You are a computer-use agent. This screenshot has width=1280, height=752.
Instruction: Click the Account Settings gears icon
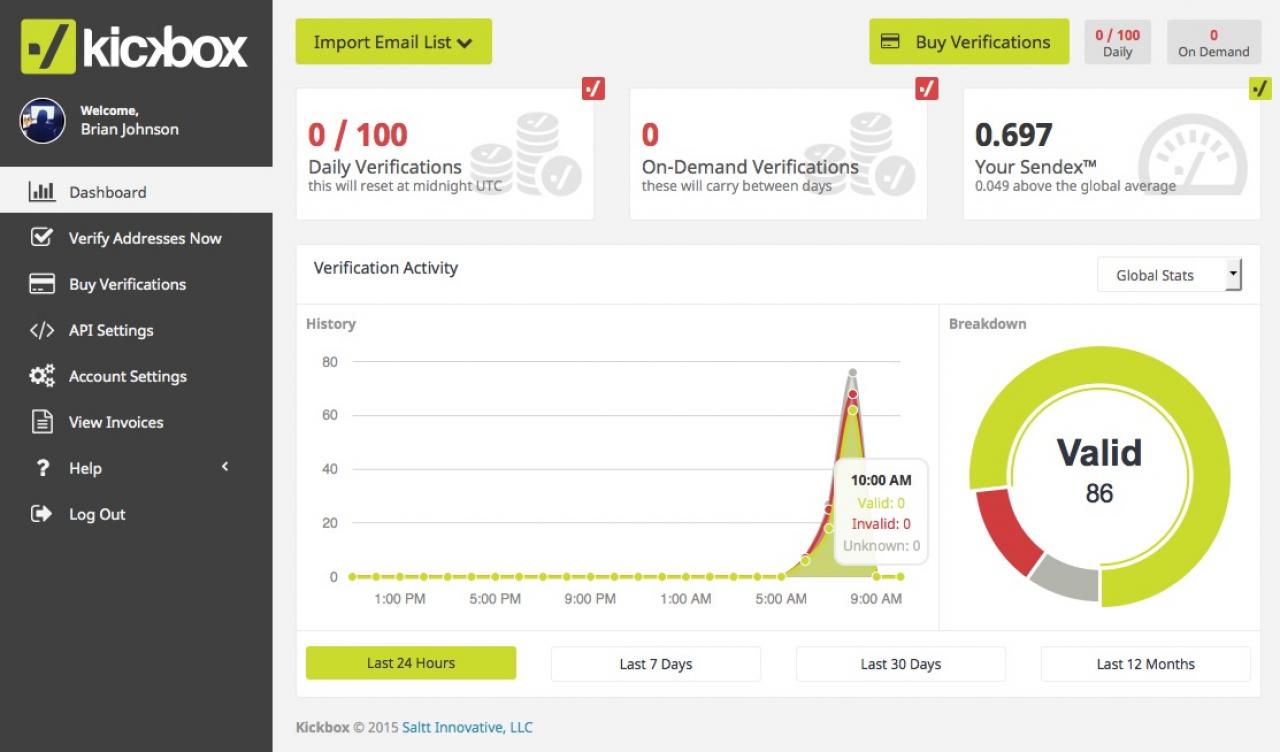(x=42, y=375)
